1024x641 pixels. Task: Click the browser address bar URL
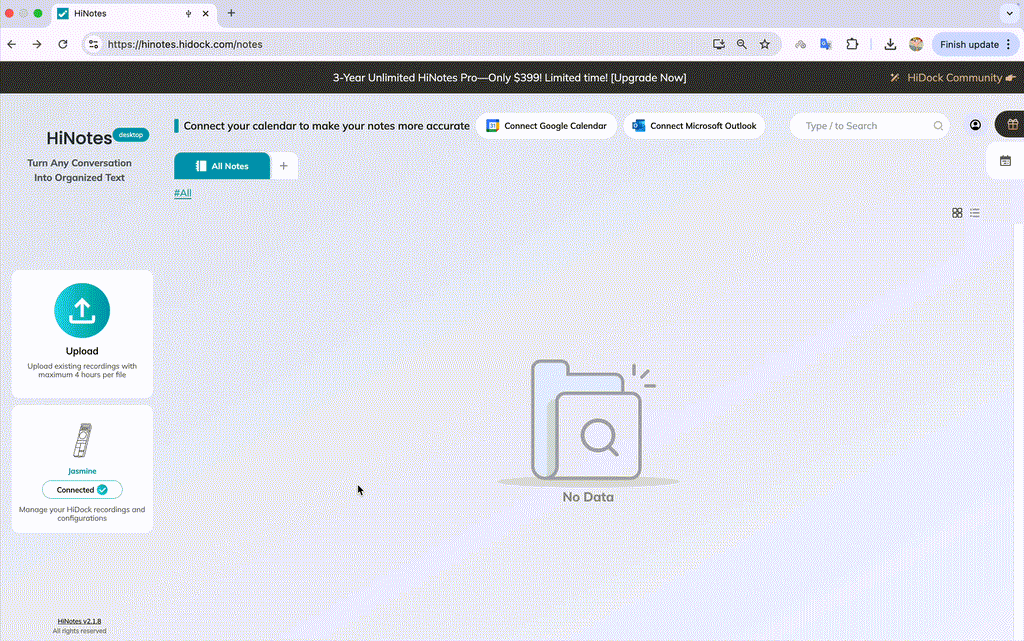(x=185, y=44)
